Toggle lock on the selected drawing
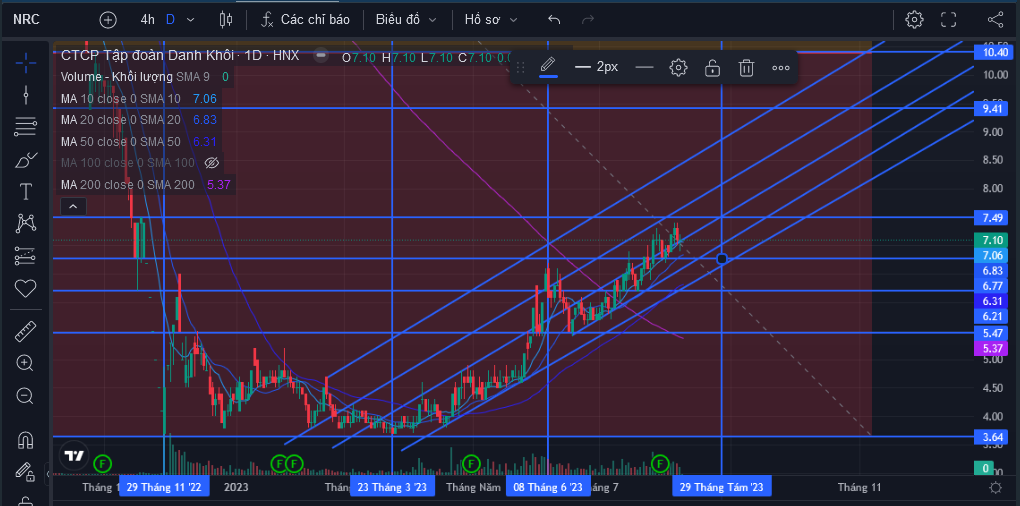The width and height of the screenshot is (1020, 506). click(x=713, y=67)
